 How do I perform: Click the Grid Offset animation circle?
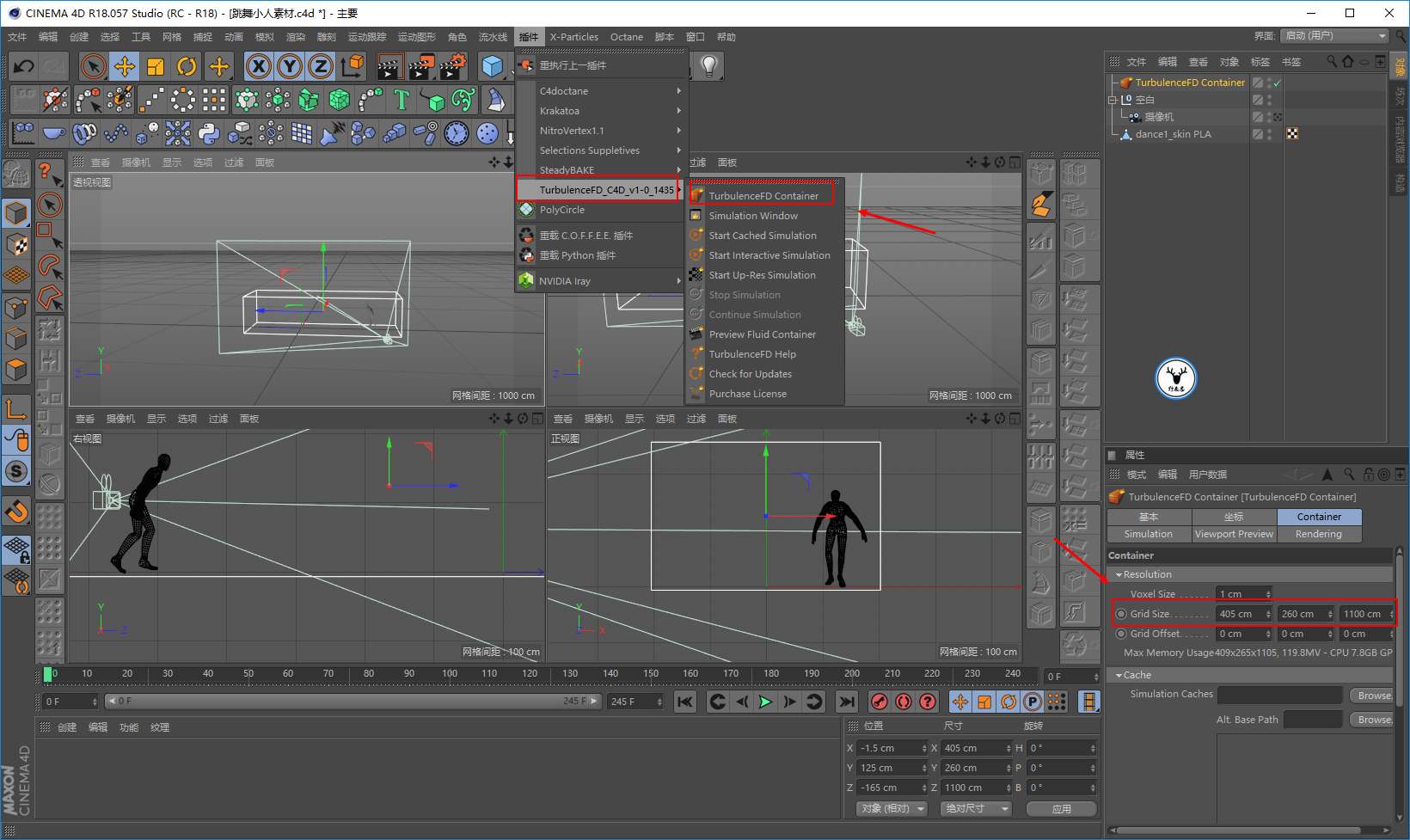coord(1121,634)
